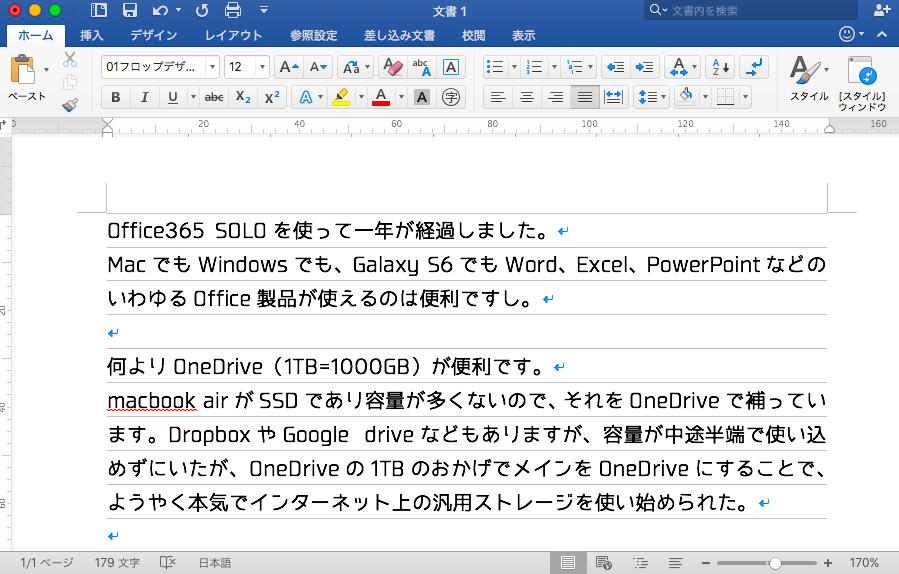Open the font name dropdown
The height and width of the screenshot is (574, 899).
(212, 67)
